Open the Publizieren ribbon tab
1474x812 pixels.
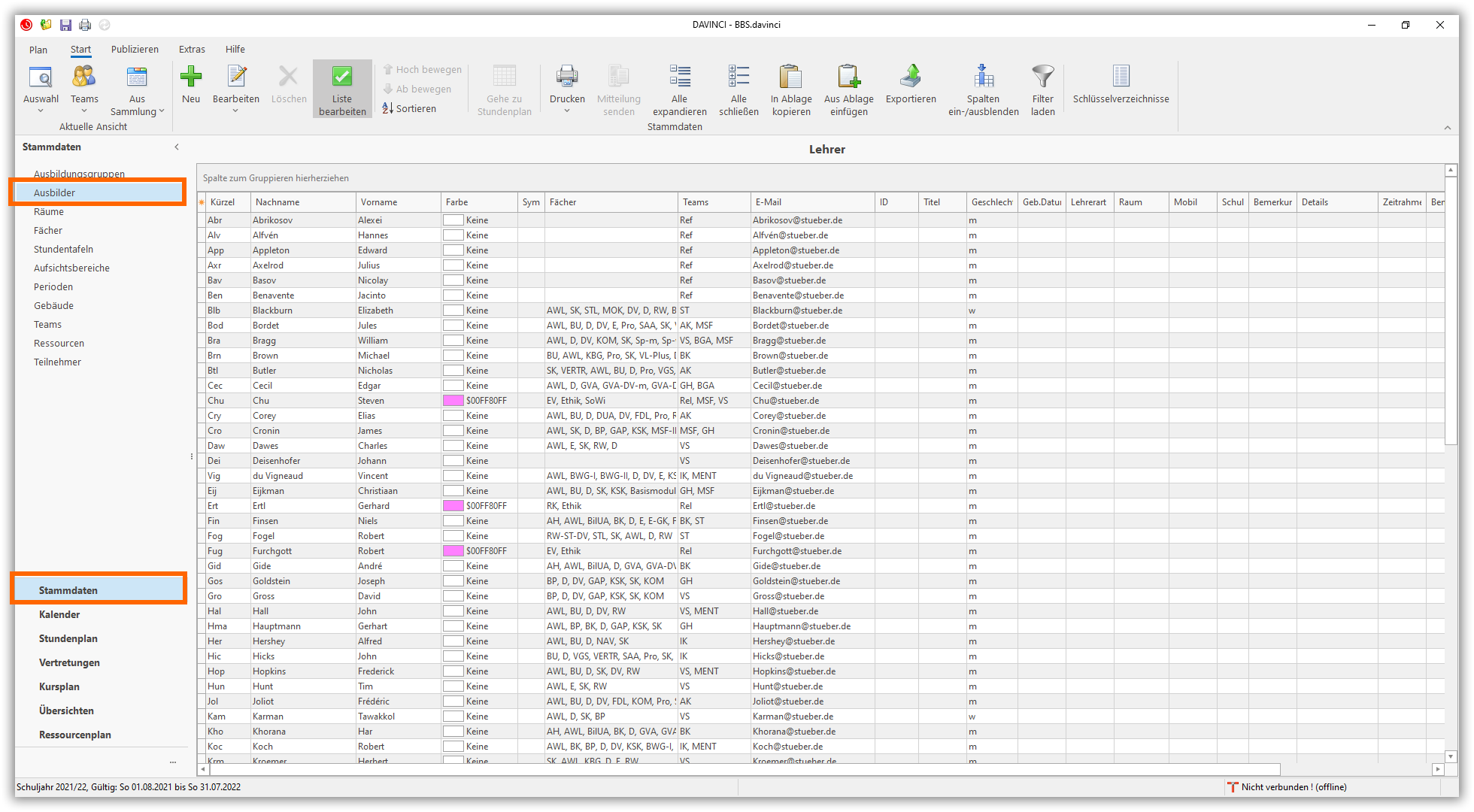coord(135,50)
